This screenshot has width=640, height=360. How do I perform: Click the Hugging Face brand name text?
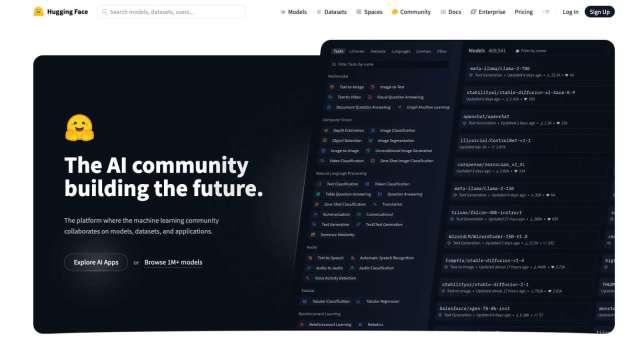click(67, 12)
